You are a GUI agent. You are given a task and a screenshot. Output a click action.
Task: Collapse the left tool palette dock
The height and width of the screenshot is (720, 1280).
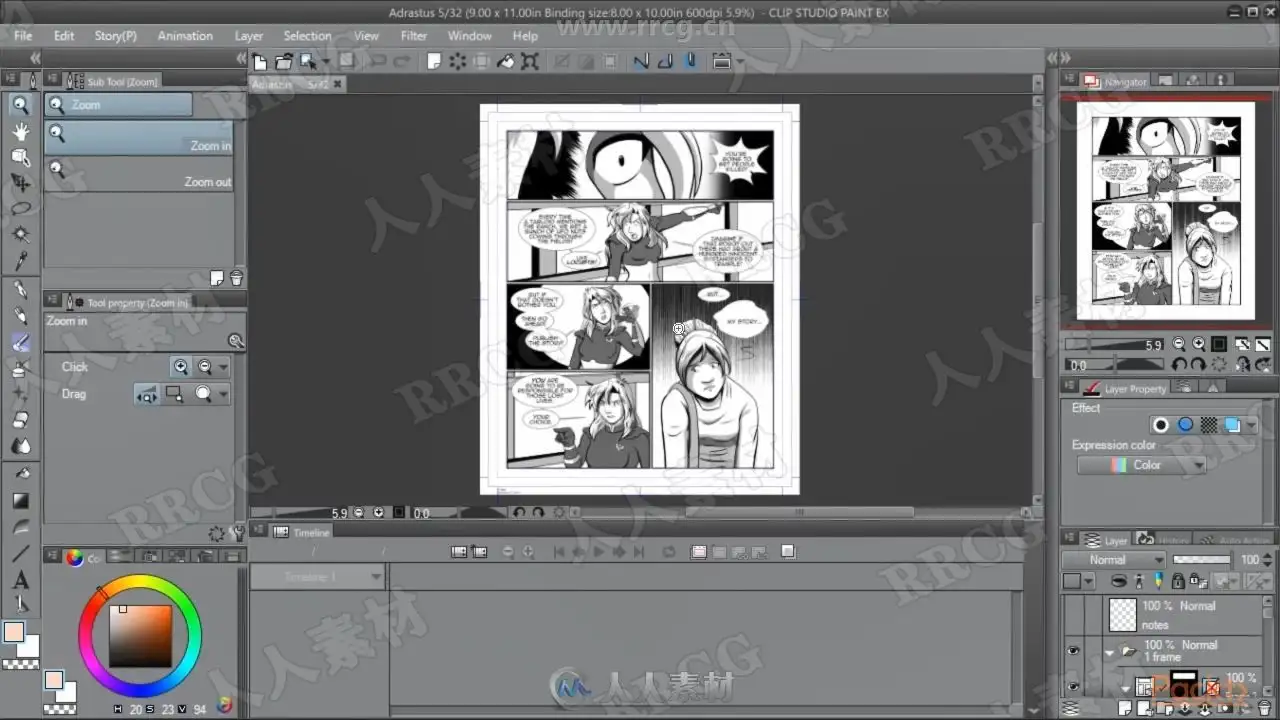(x=35, y=59)
